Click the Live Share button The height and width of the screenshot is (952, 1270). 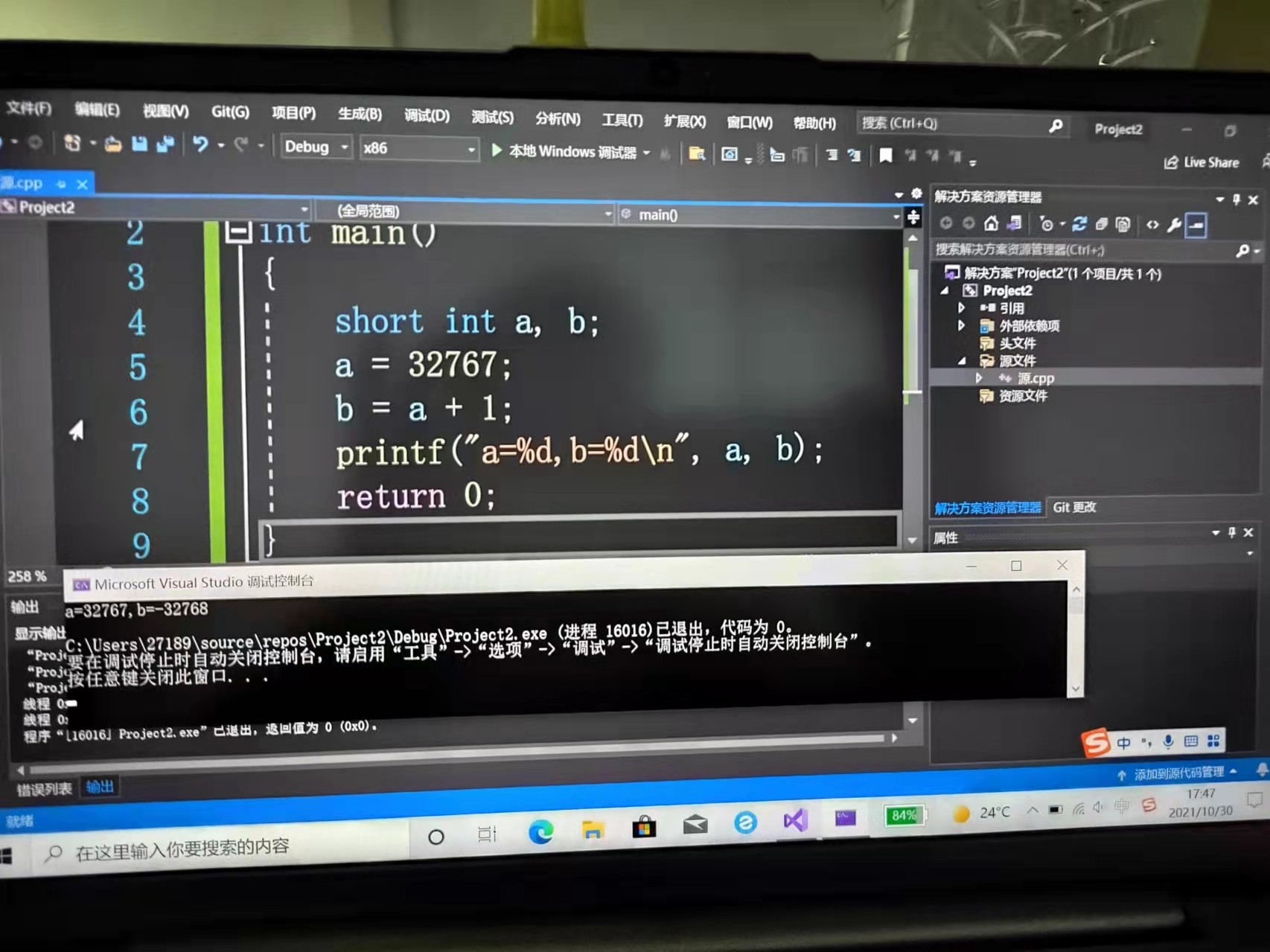pos(1202,162)
